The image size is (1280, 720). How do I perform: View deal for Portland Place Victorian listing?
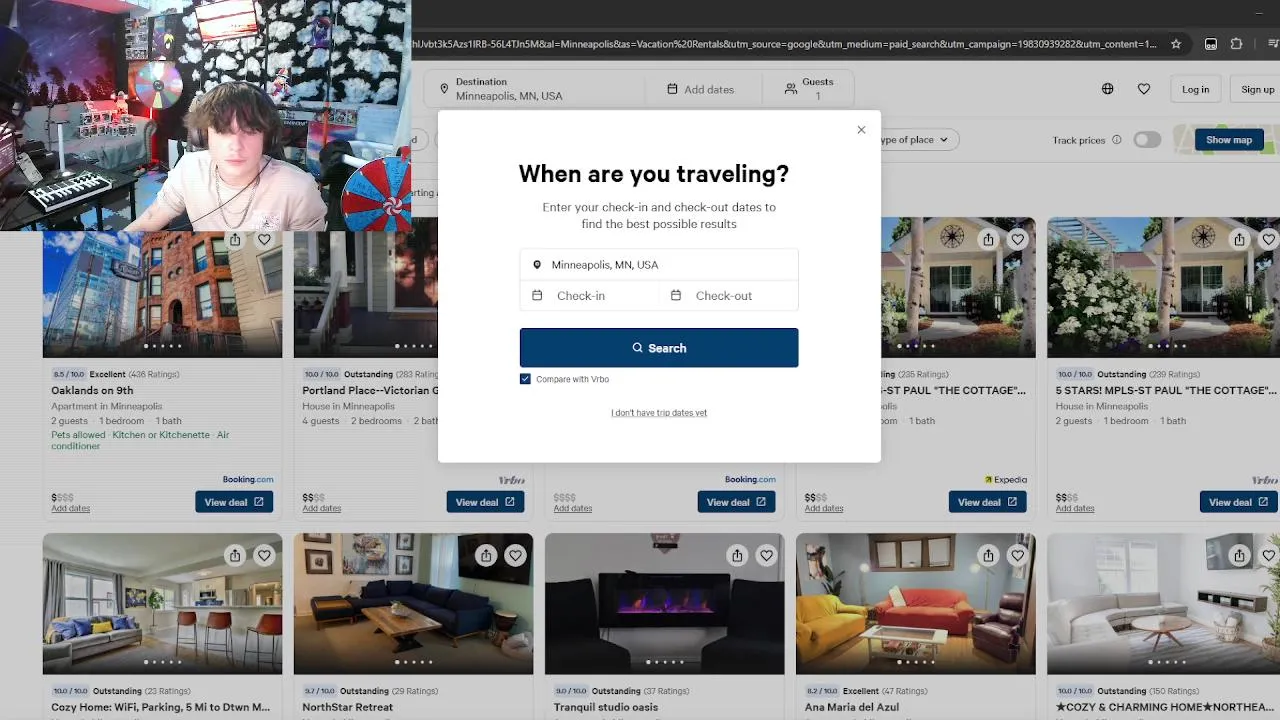click(x=485, y=502)
